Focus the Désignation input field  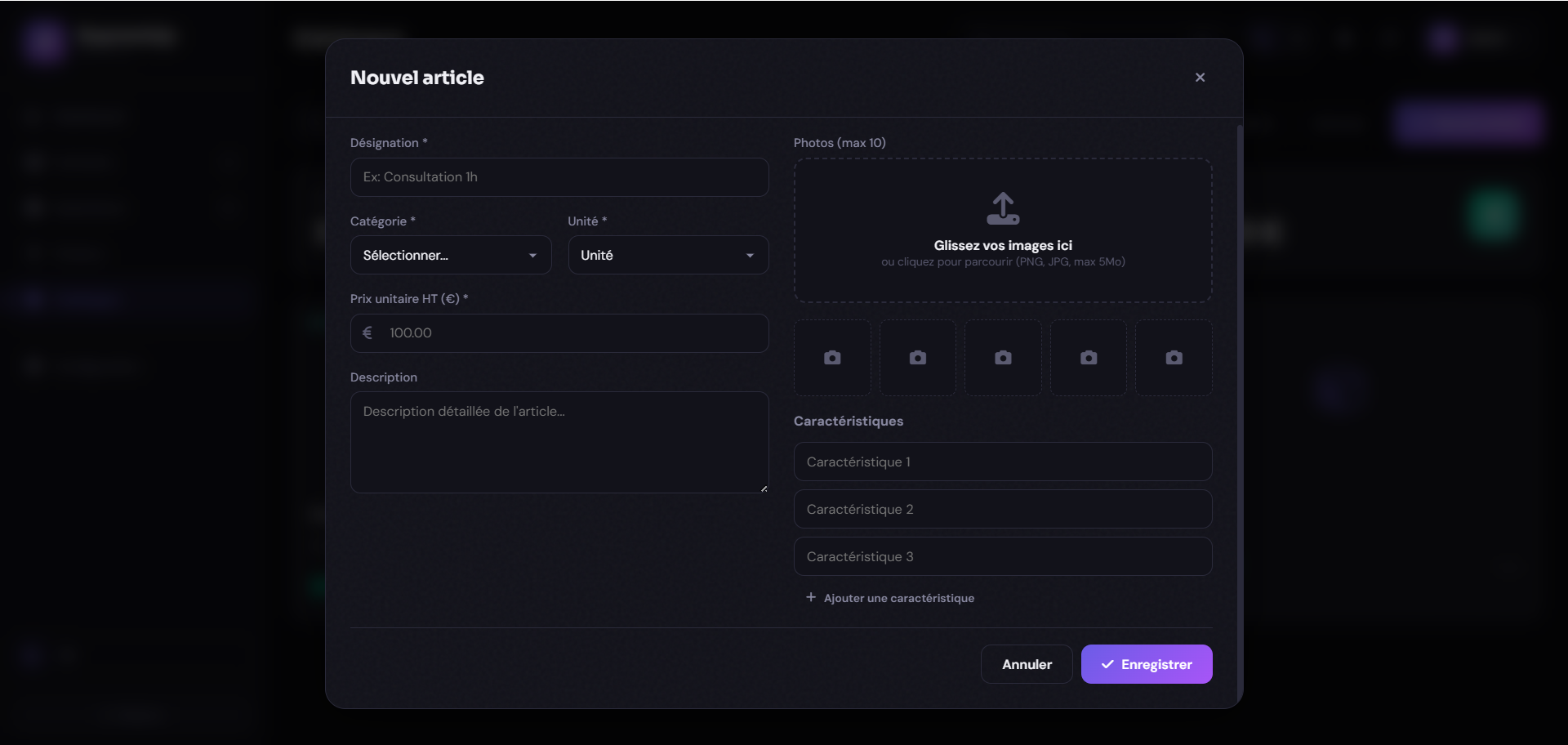click(x=559, y=177)
